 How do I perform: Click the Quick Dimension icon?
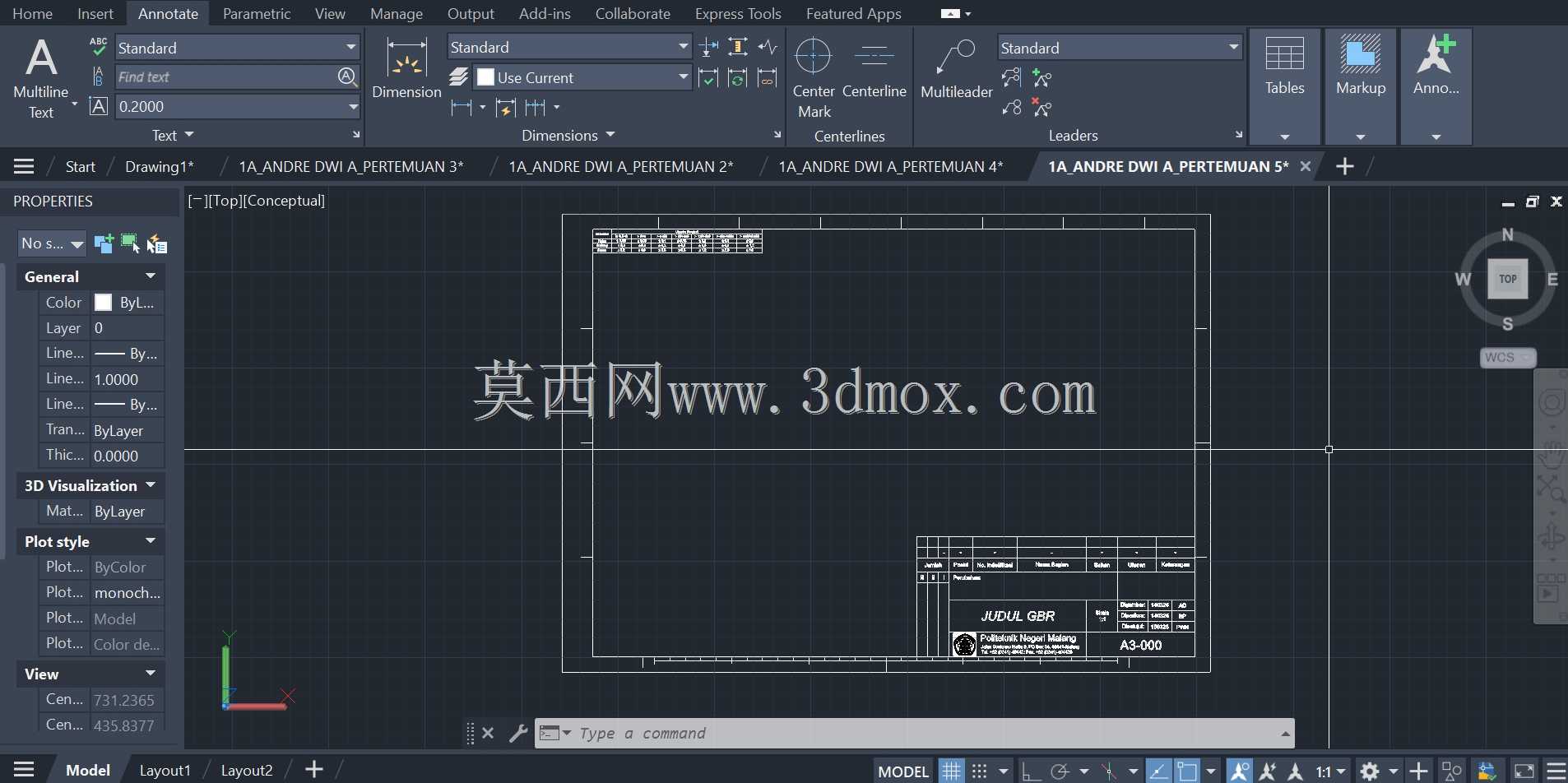point(506,107)
